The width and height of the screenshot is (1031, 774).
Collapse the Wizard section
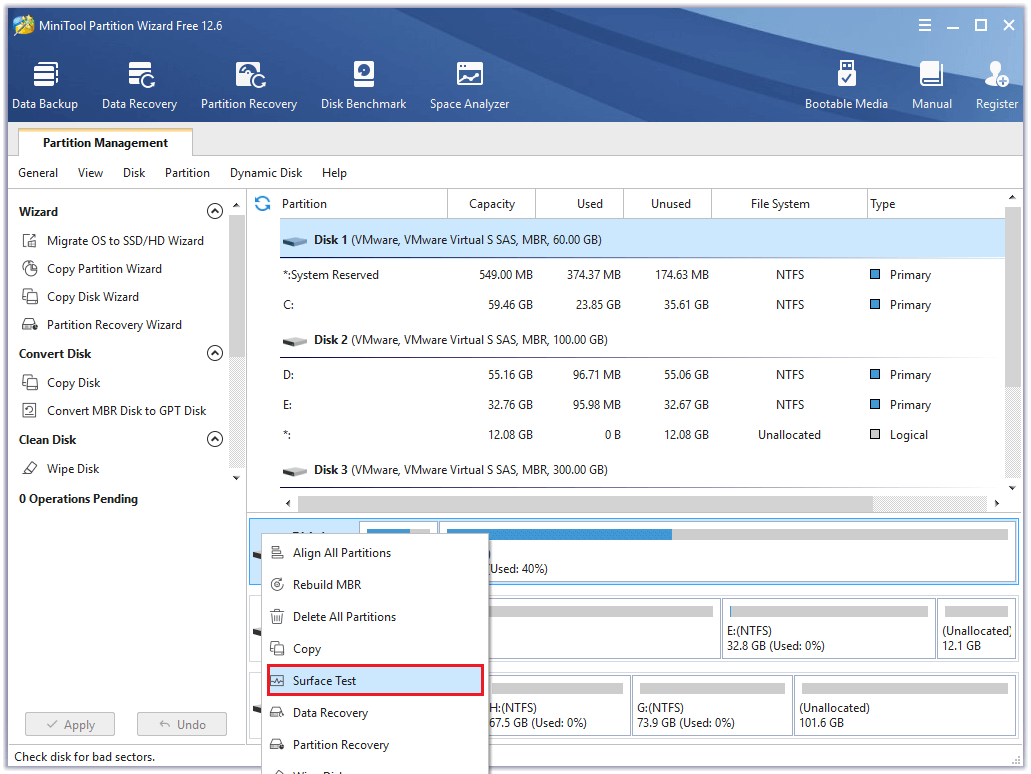pyautogui.click(x=214, y=211)
